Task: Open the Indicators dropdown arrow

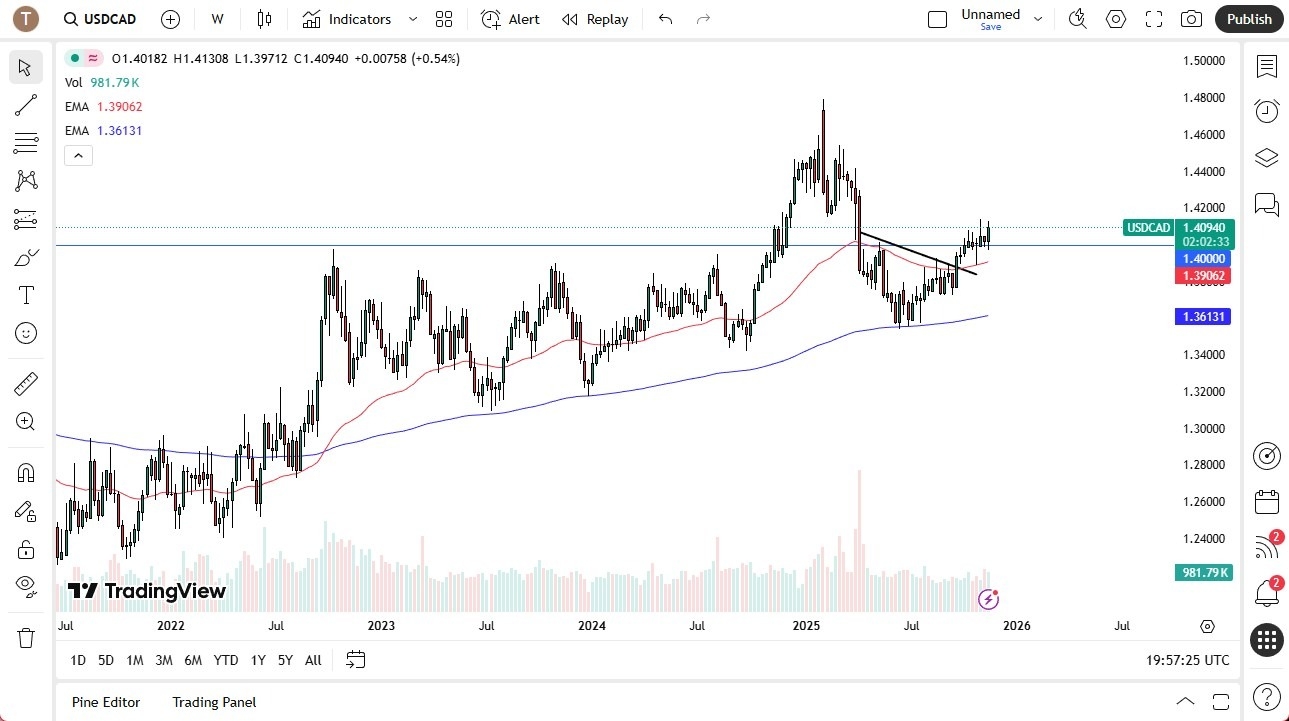Action: [411, 18]
